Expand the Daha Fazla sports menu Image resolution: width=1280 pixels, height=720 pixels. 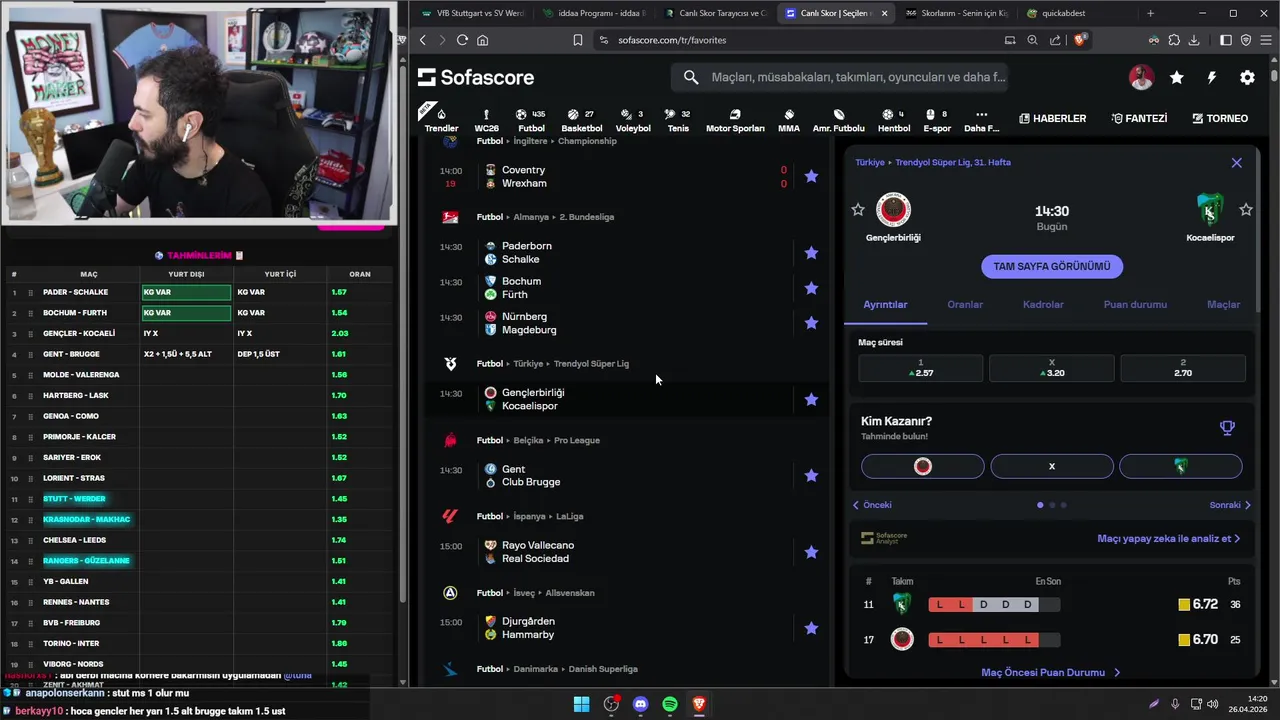pyautogui.click(x=981, y=120)
